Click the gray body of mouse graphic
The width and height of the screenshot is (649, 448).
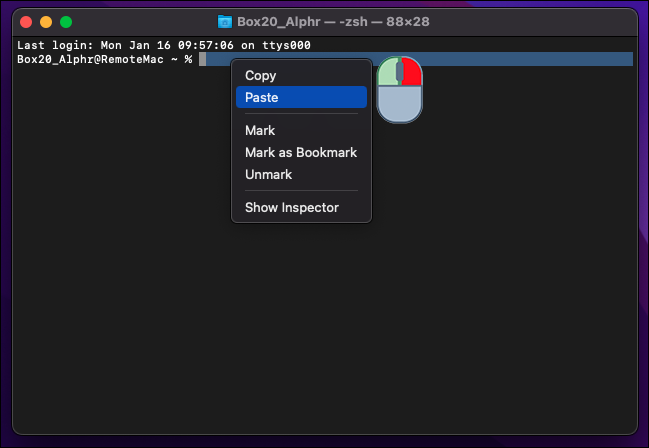pyautogui.click(x=399, y=104)
